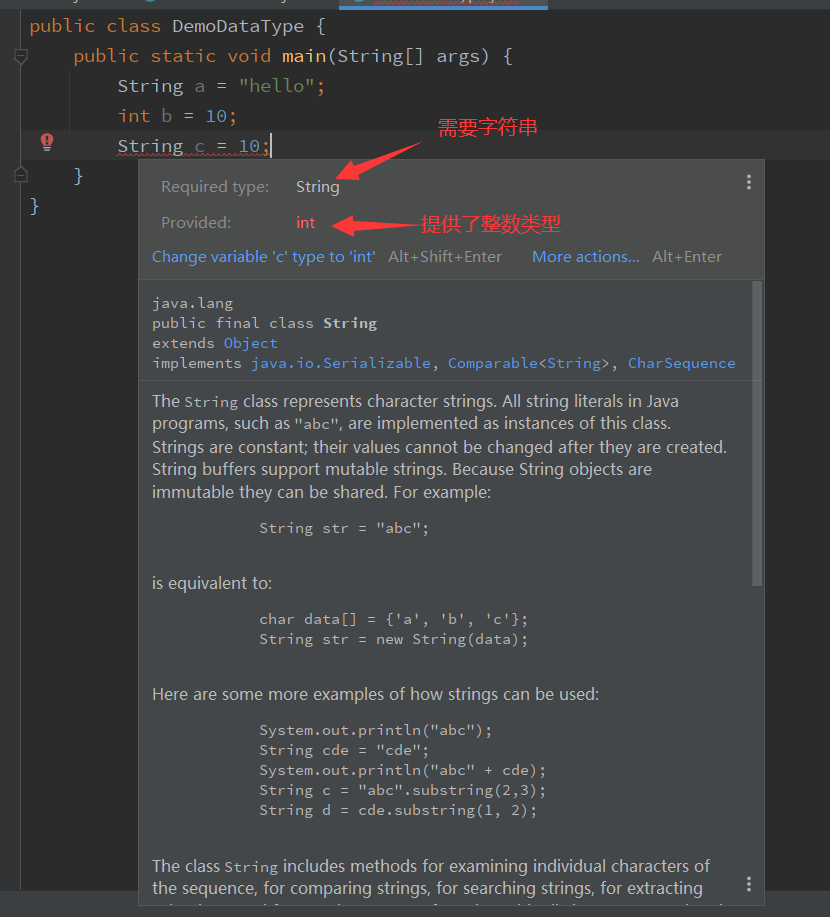Click the sample line String str = "abc";
This screenshot has width=830, height=917.
pos(344,529)
